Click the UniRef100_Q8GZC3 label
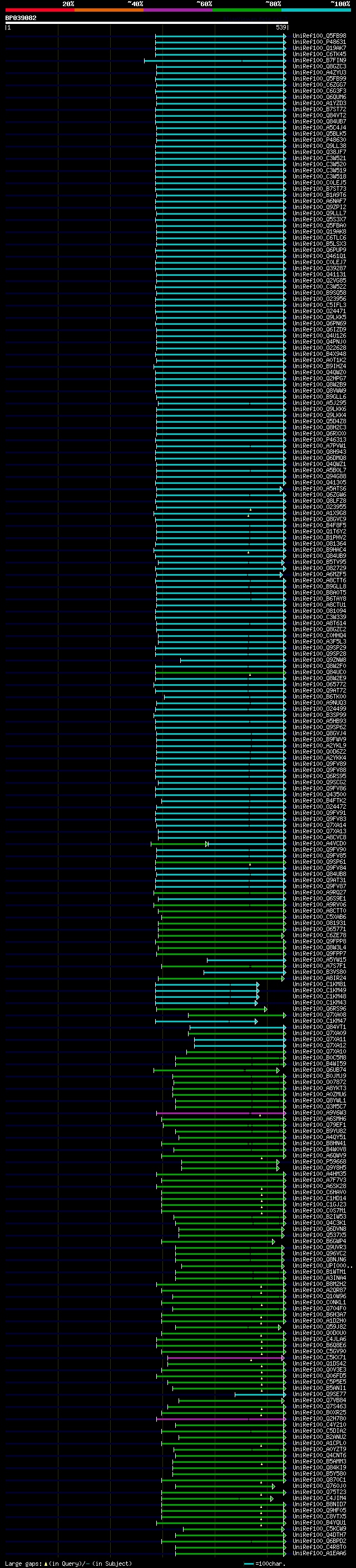The height and width of the screenshot is (1568, 356). [319, 66]
